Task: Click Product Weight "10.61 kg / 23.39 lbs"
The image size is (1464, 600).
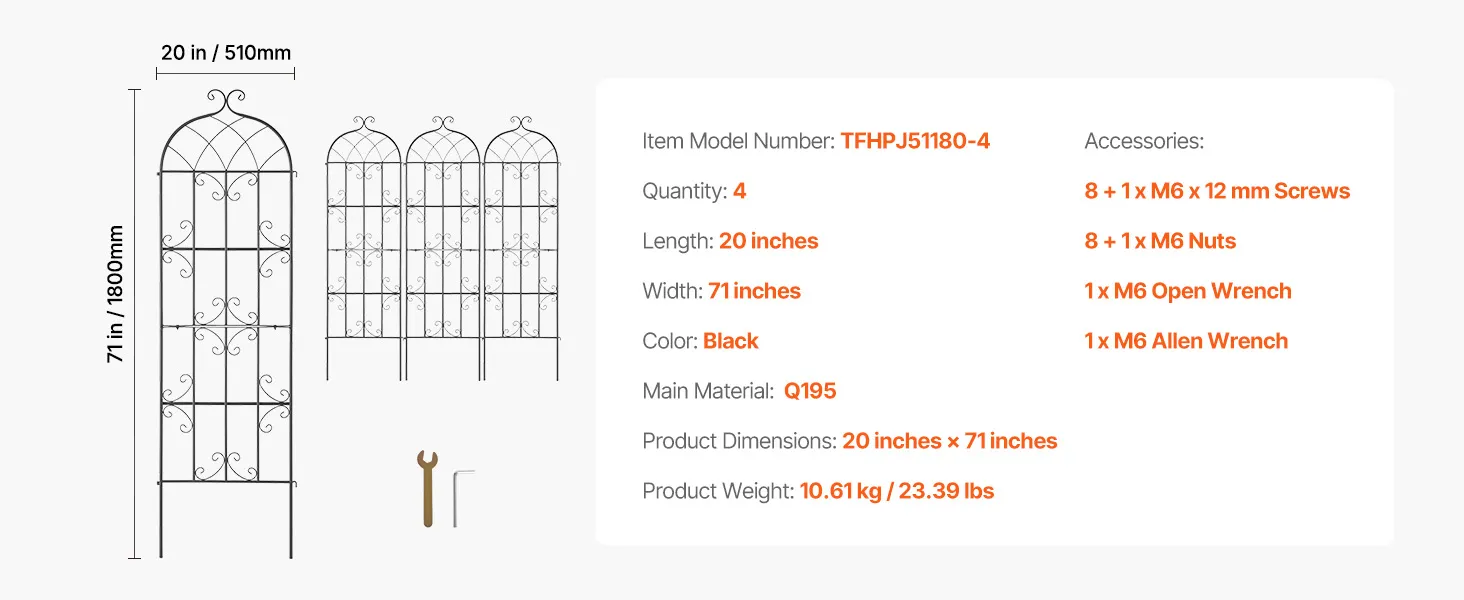Action: coord(896,491)
